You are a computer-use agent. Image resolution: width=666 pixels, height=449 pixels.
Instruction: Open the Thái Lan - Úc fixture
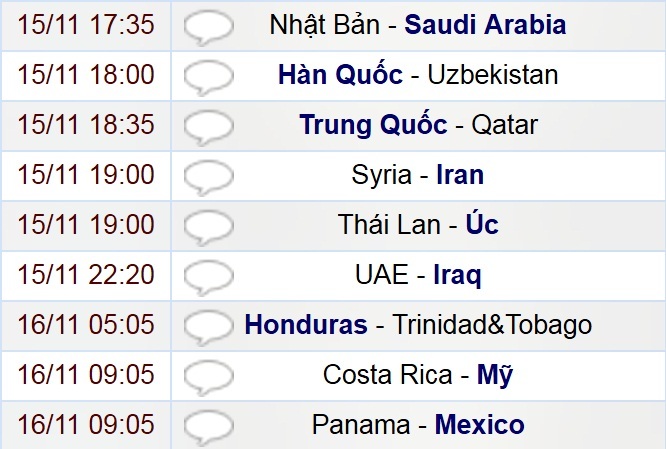point(418,225)
